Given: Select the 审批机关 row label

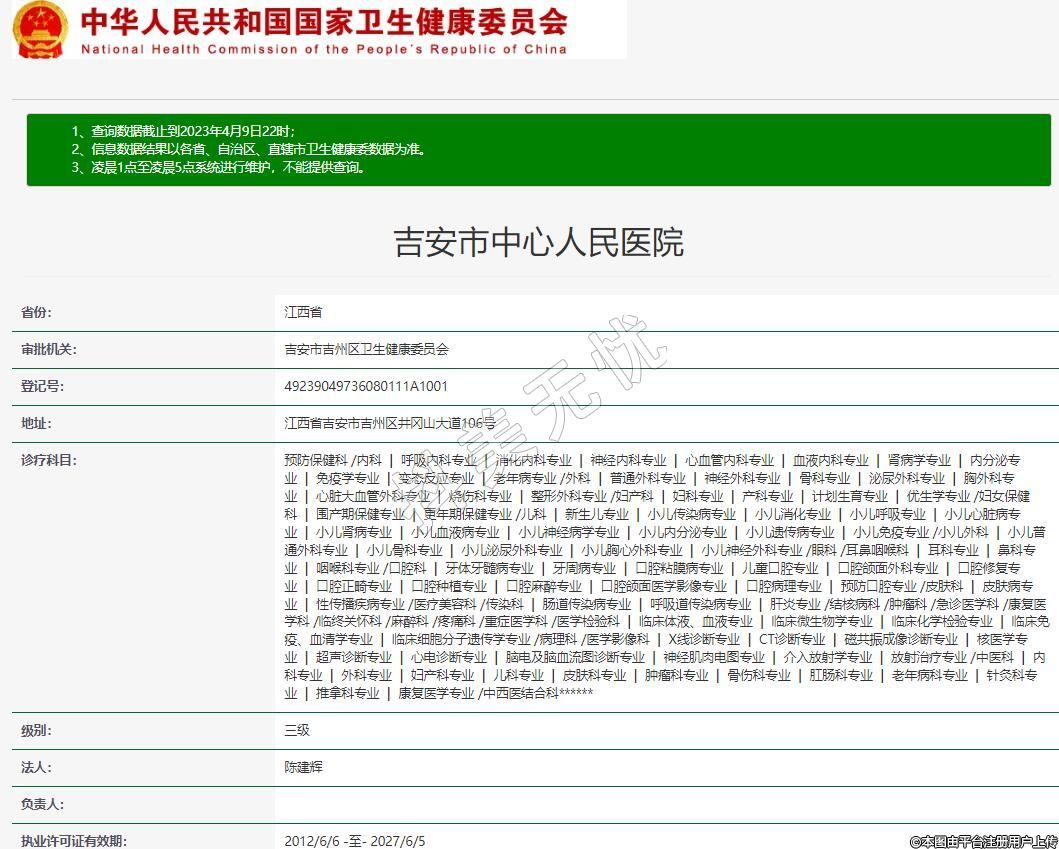Looking at the screenshot, I should pyautogui.click(x=49, y=349).
